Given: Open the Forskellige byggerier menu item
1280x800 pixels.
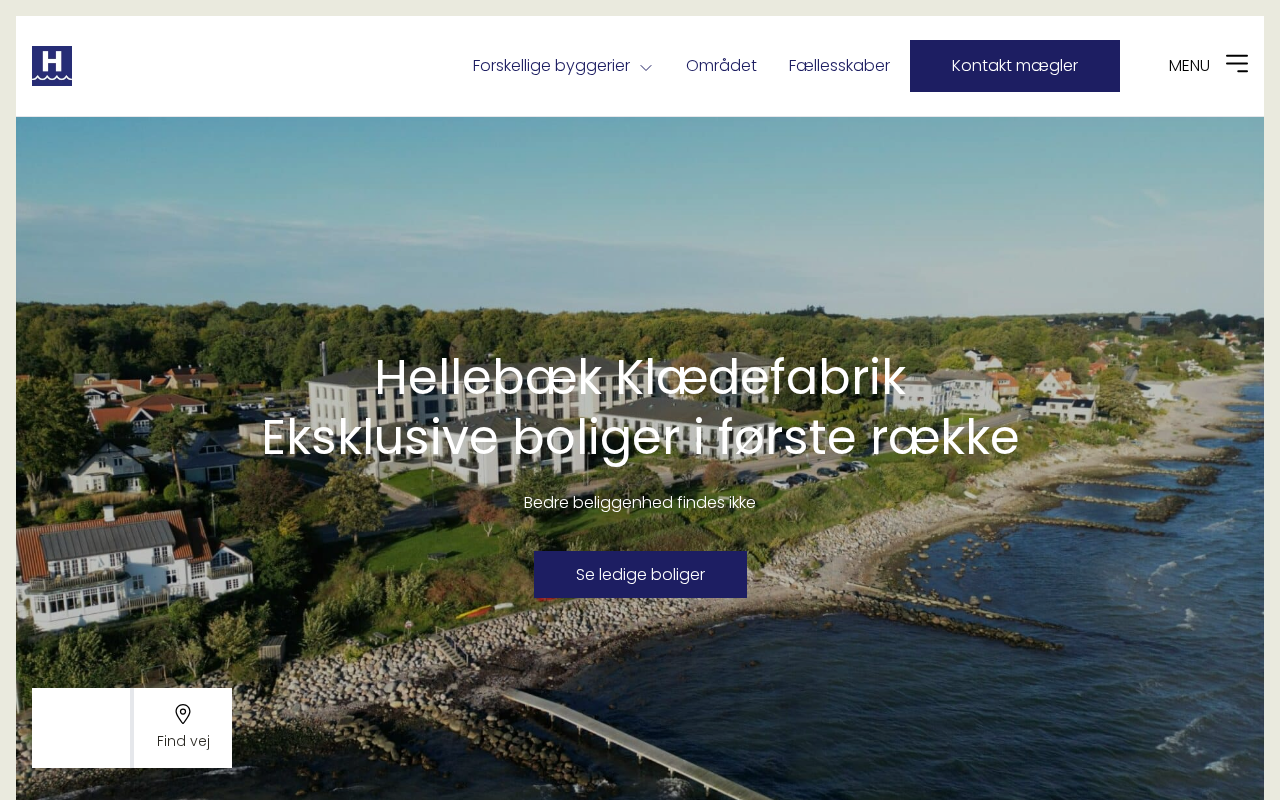Looking at the screenshot, I should click(551, 66).
